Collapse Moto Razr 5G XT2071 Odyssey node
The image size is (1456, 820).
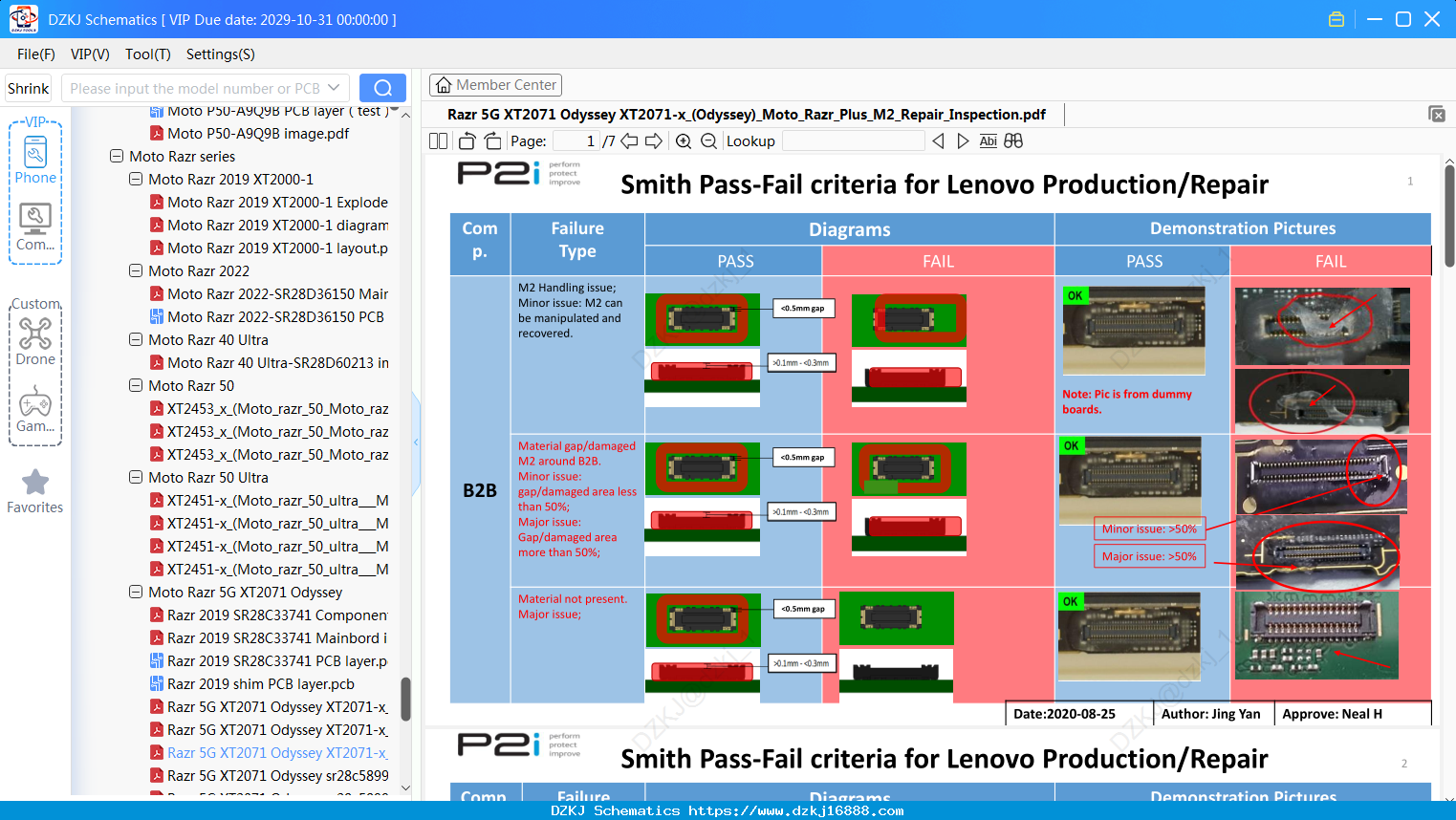pos(136,592)
